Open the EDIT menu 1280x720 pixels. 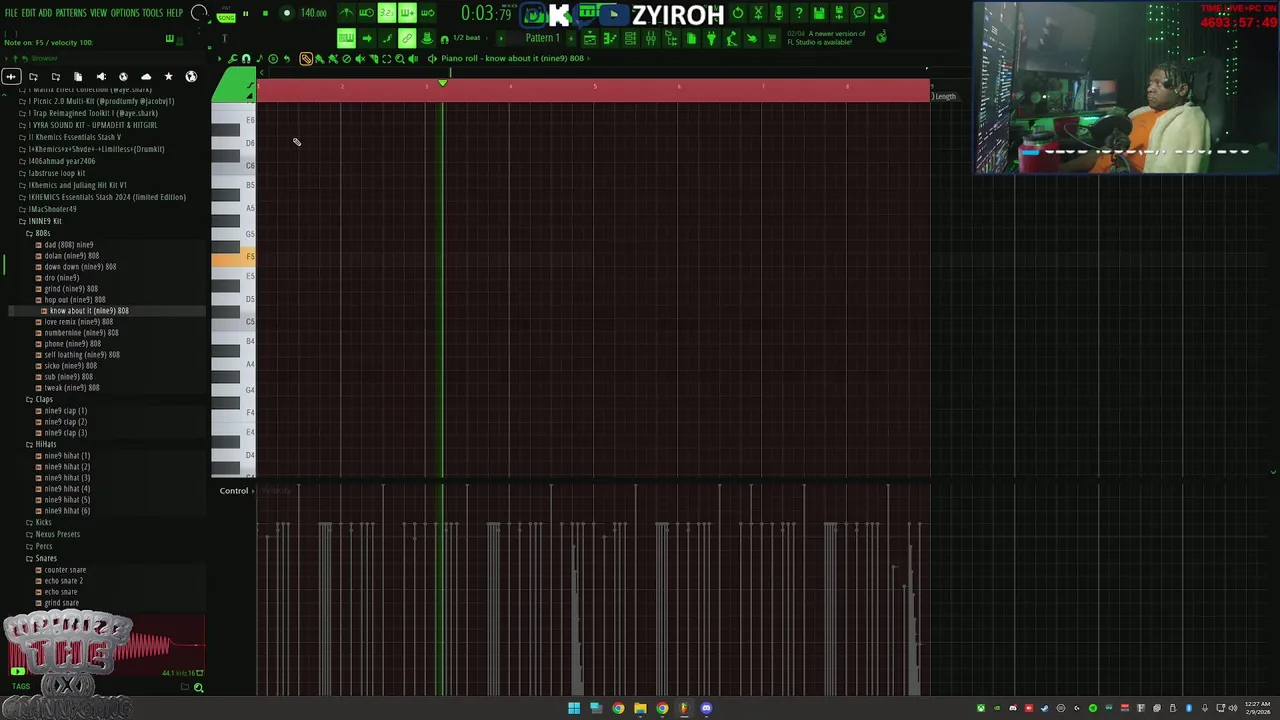click(29, 13)
